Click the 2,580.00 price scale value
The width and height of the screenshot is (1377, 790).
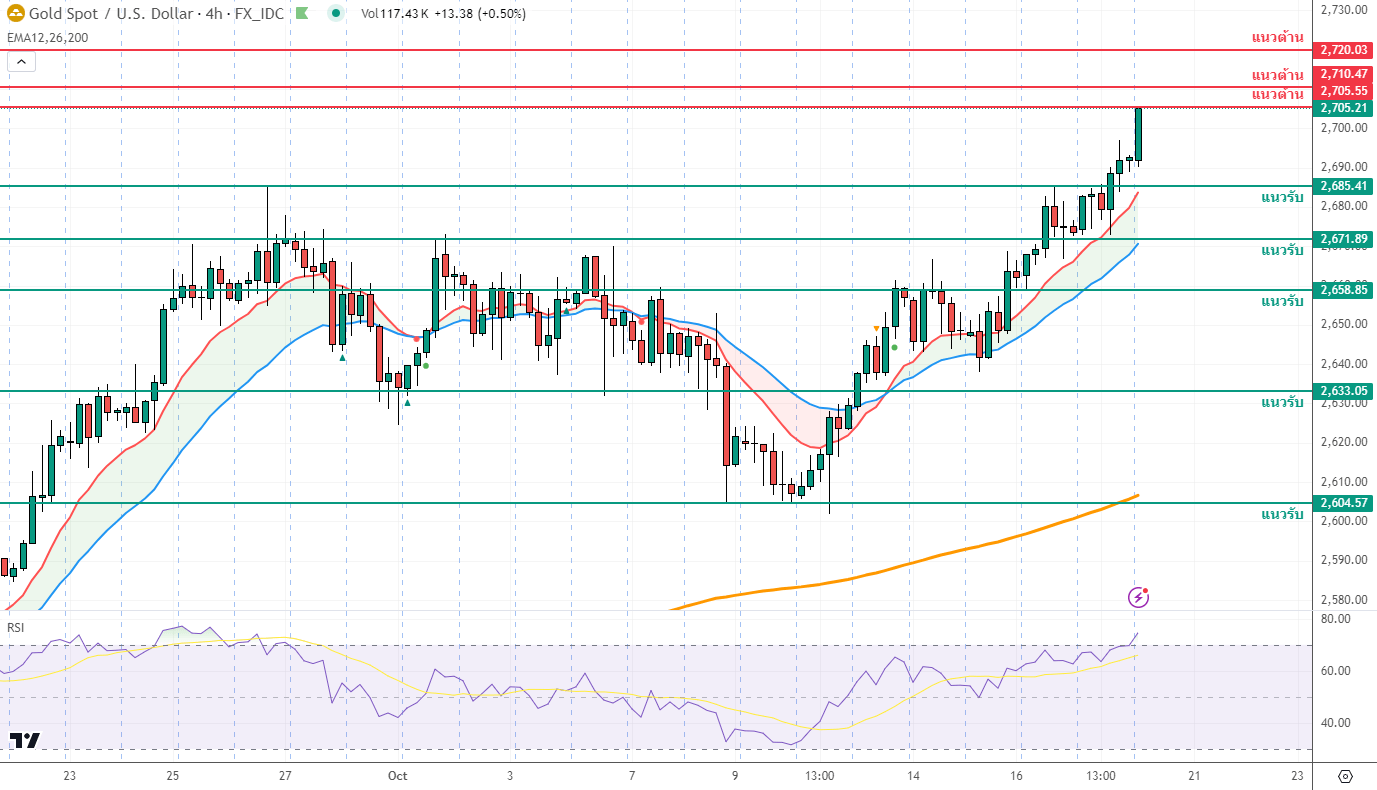1343,599
